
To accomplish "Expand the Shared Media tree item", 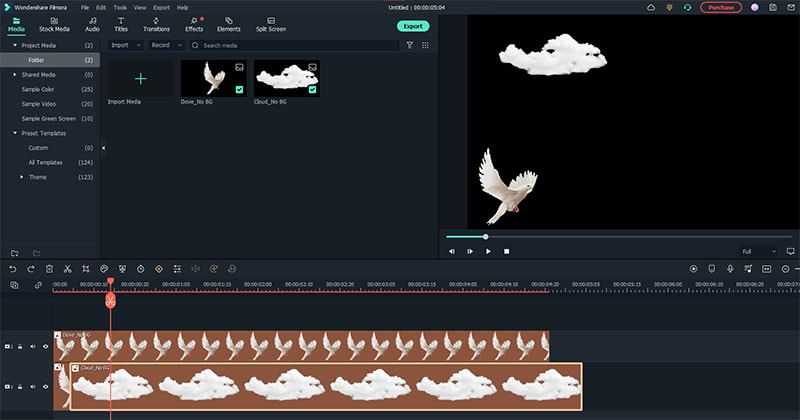I will 15,75.
